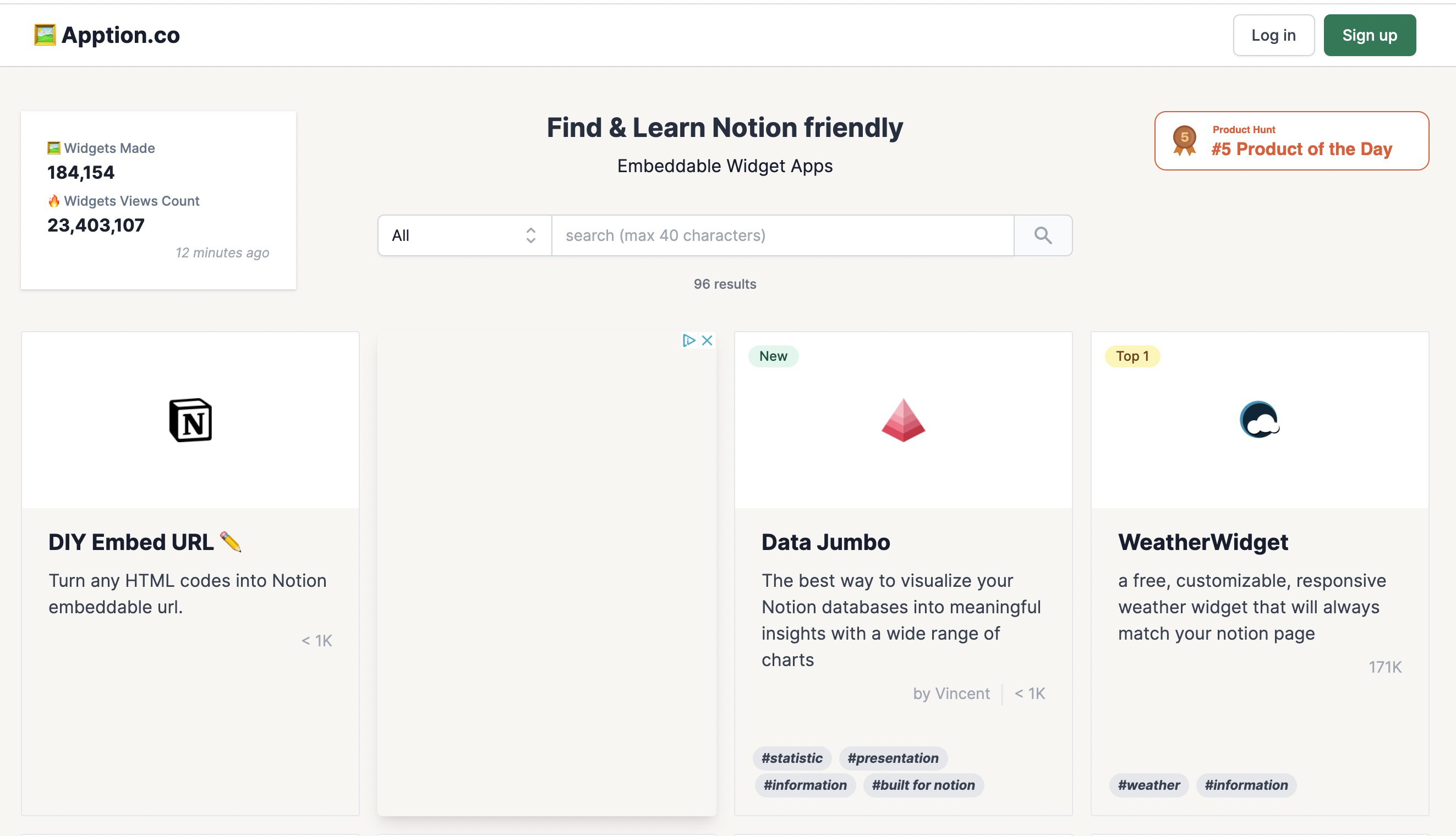This screenshot has height=836, width=1456.
Task: Click the magnifying glass search button
Action: pos(1042,235)
